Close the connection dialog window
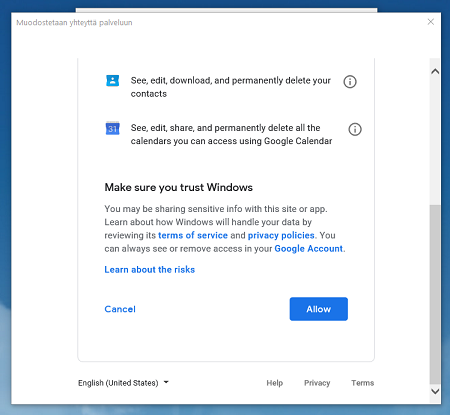 431,22
